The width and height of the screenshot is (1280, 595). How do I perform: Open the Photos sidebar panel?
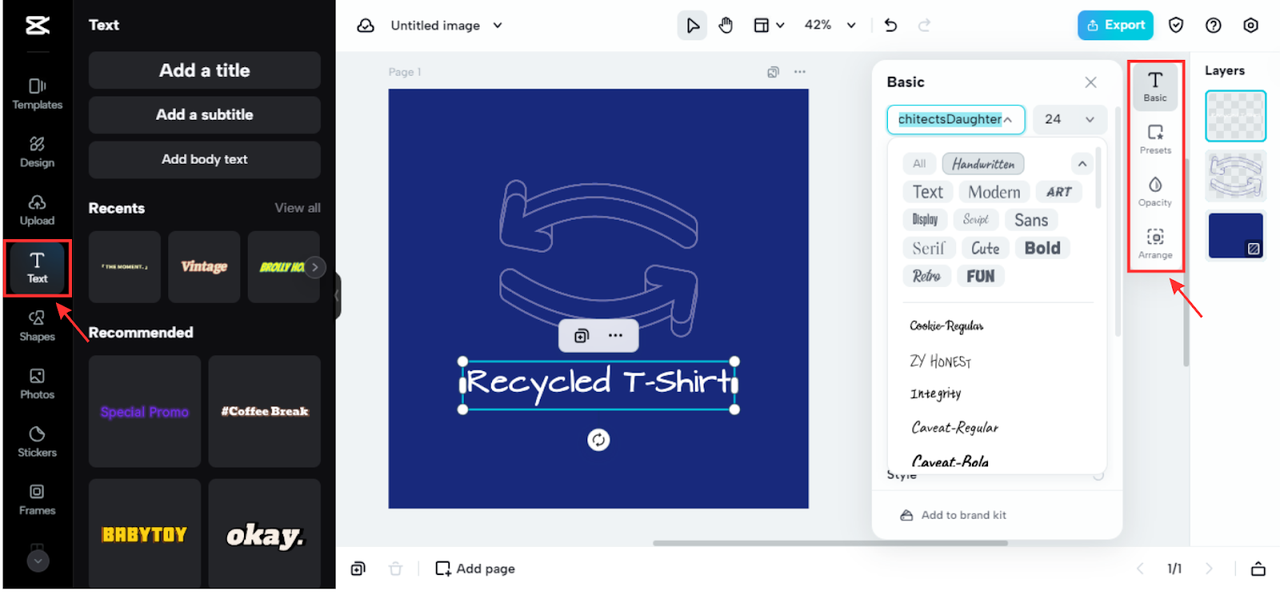click(x=37, y=384)
